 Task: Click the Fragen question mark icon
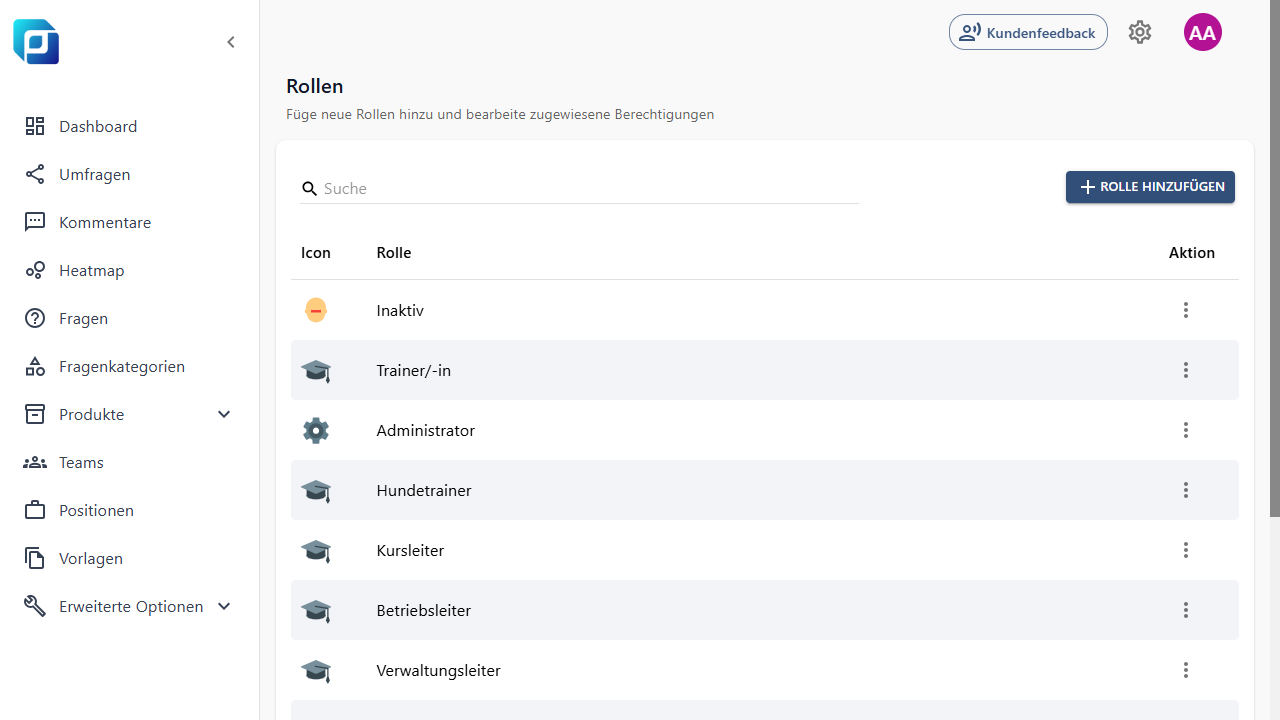(35, 318)
